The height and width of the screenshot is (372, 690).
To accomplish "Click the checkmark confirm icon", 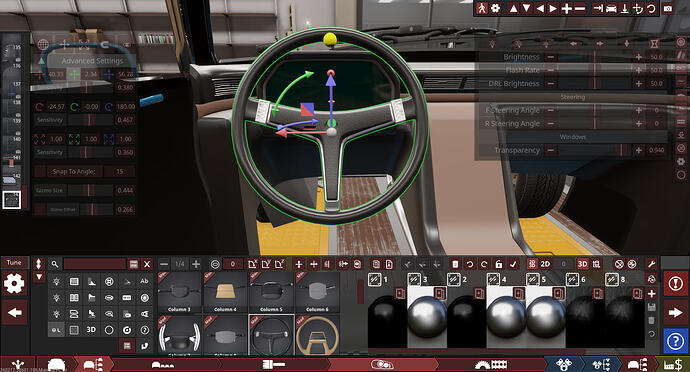I will pyautogui.click(x=513, y=264).
